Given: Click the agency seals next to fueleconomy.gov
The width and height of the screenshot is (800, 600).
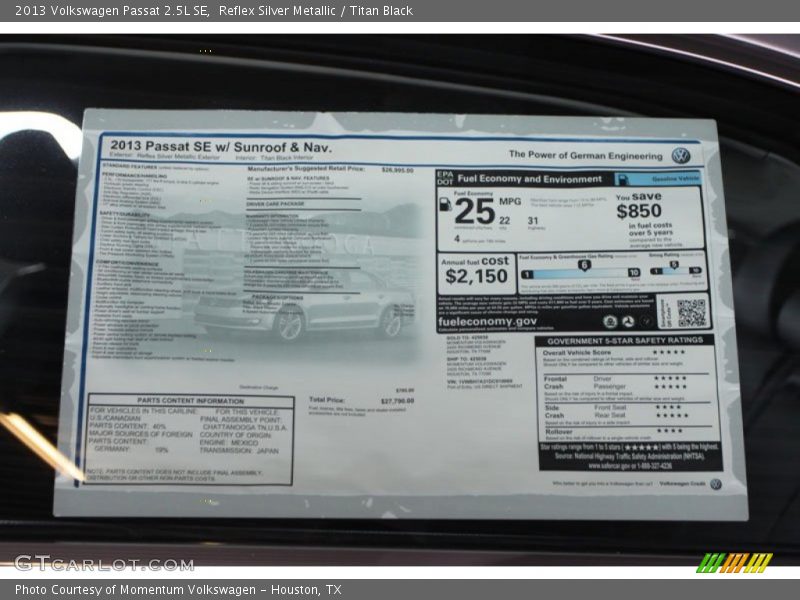Looking at the screenshot, I should (x=628, y=321).
